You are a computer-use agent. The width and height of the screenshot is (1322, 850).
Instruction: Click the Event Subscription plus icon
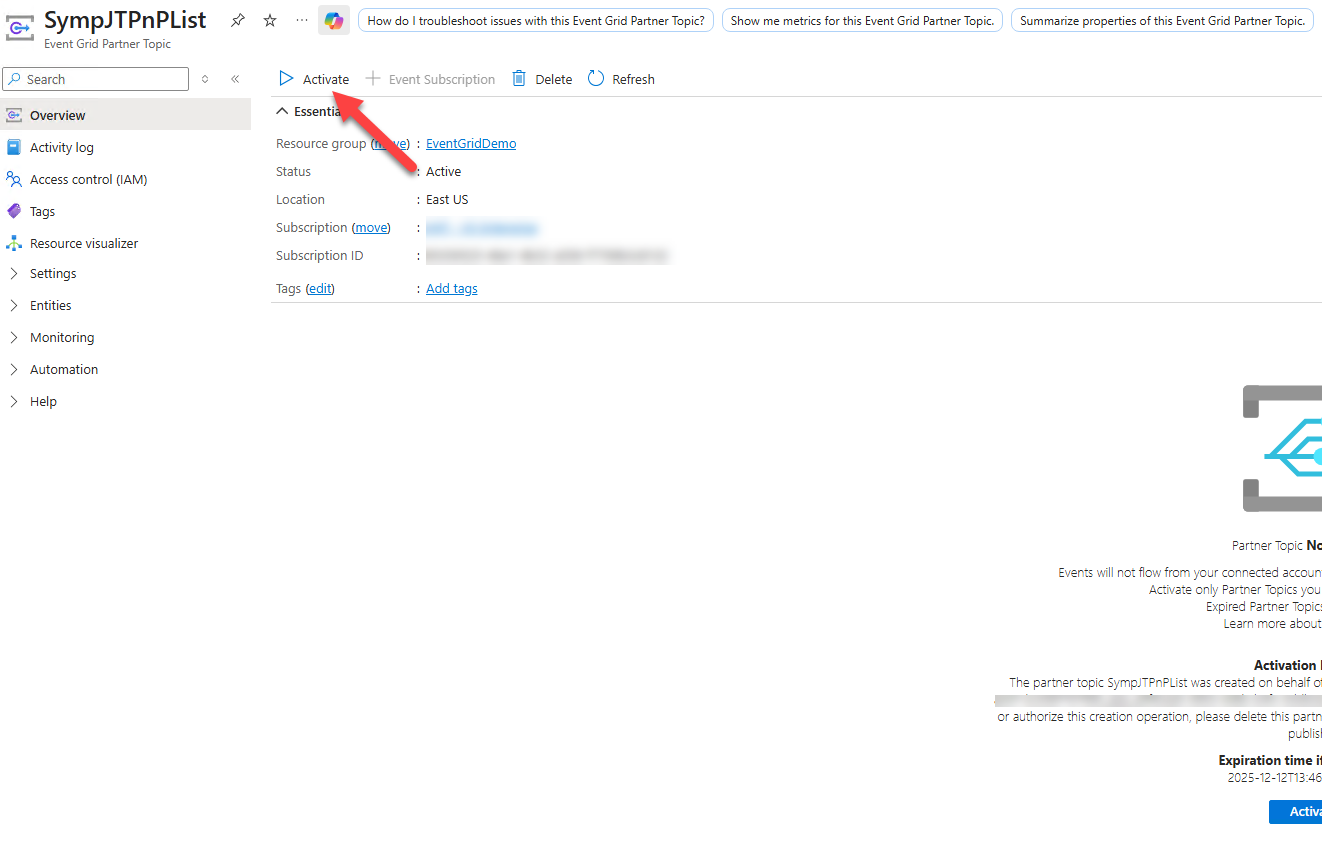coord(371,78)
